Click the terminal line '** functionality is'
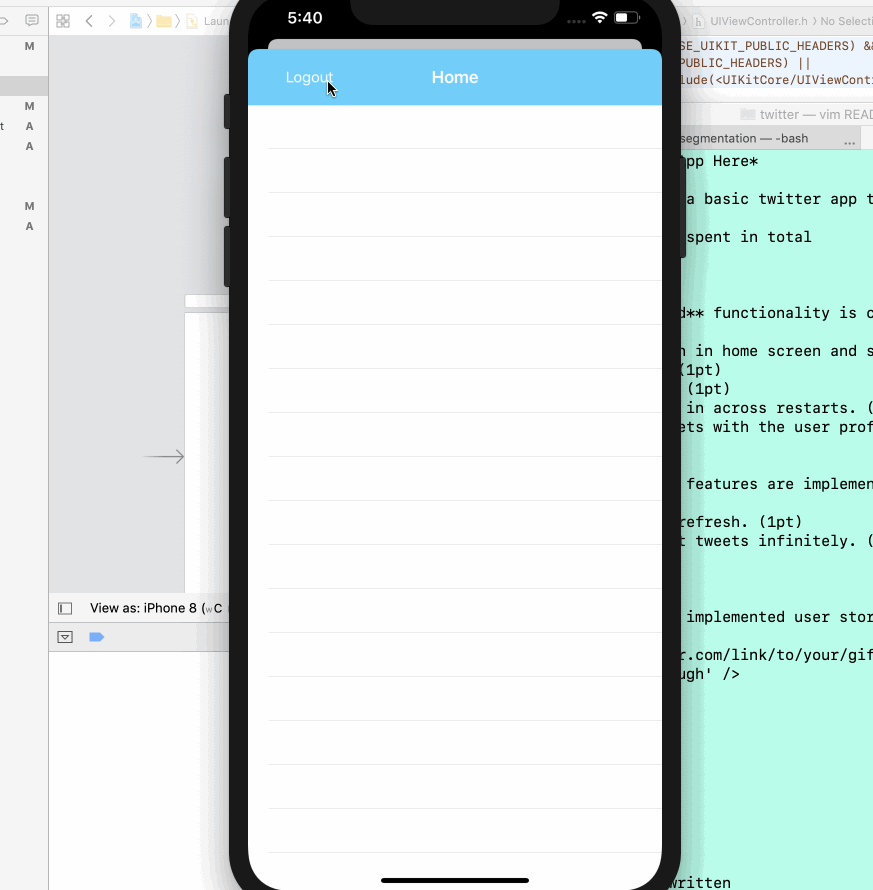 pos(777,313)
